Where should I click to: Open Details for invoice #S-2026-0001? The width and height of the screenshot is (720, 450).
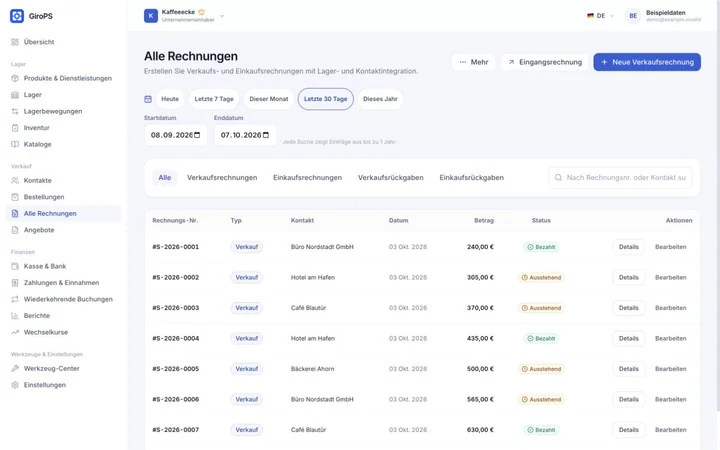(629, 247)
